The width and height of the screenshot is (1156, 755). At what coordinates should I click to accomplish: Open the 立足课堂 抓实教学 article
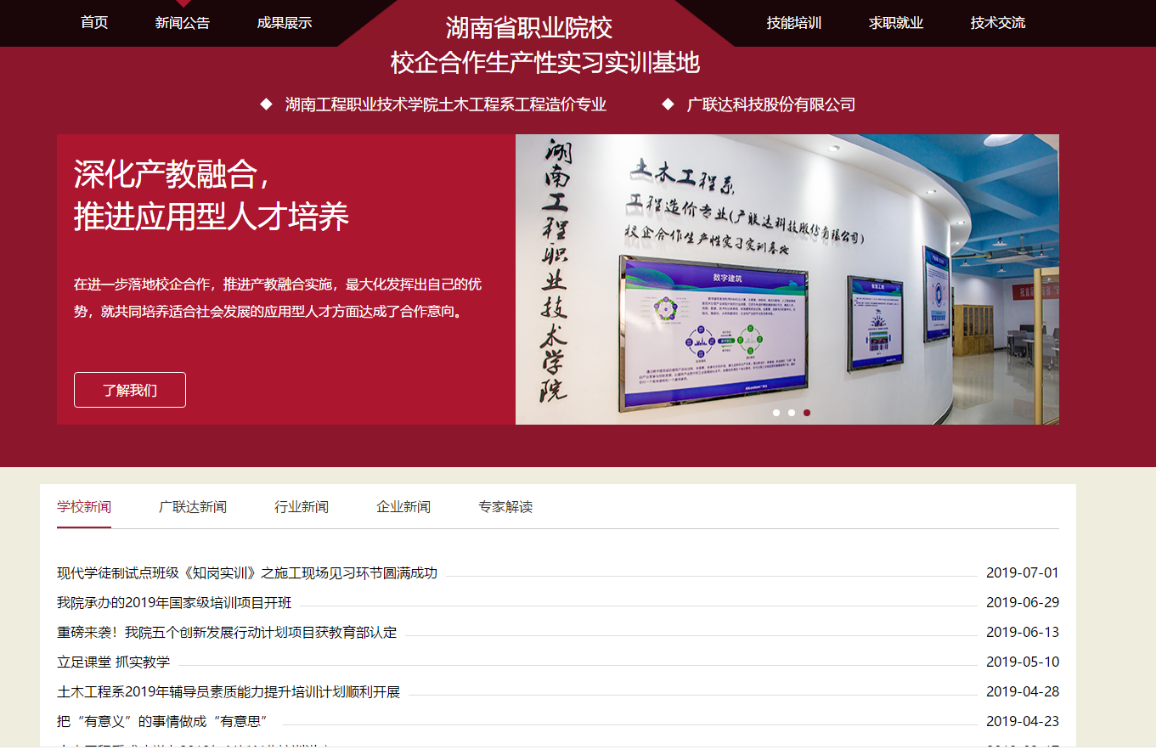pos(113,662)
